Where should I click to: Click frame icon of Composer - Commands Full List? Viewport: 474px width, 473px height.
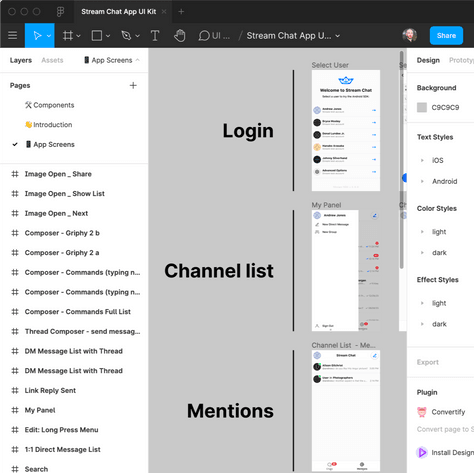tap(15, 312)
